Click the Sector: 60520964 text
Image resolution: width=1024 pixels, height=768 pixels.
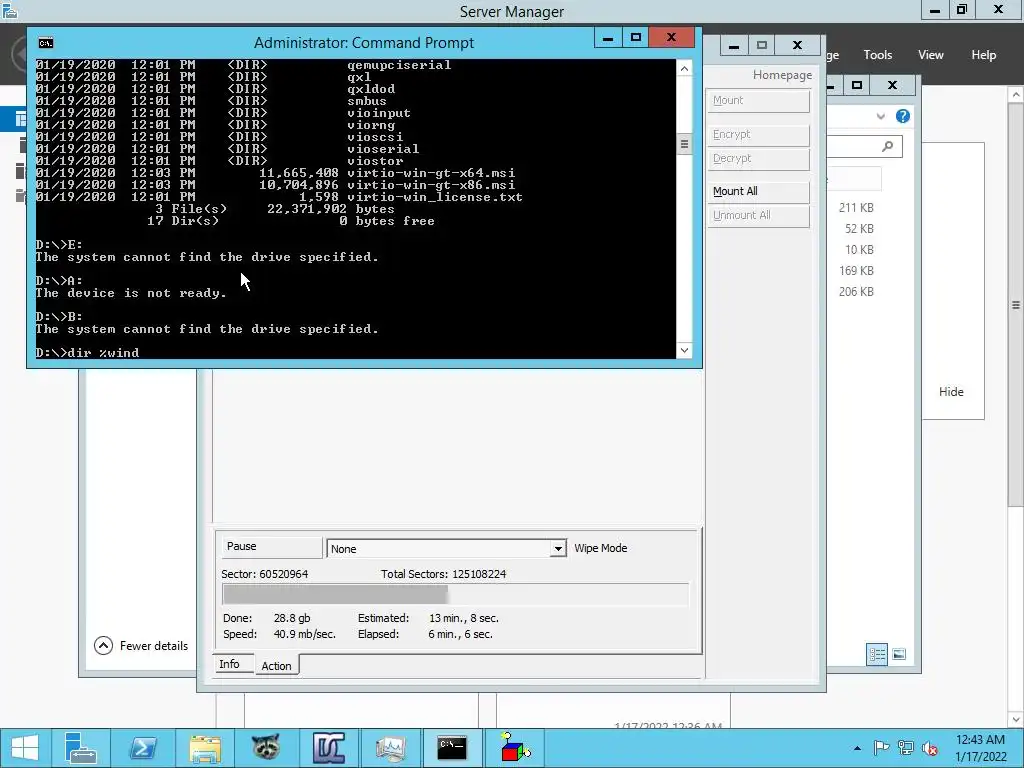[264, 574]
